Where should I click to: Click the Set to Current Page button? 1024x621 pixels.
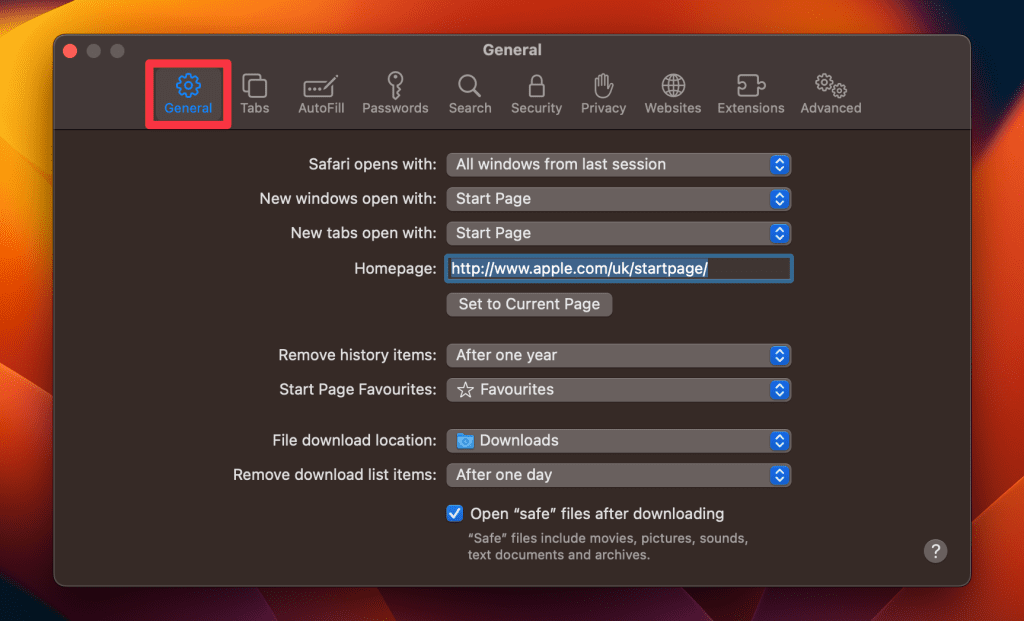pos(529,304)
